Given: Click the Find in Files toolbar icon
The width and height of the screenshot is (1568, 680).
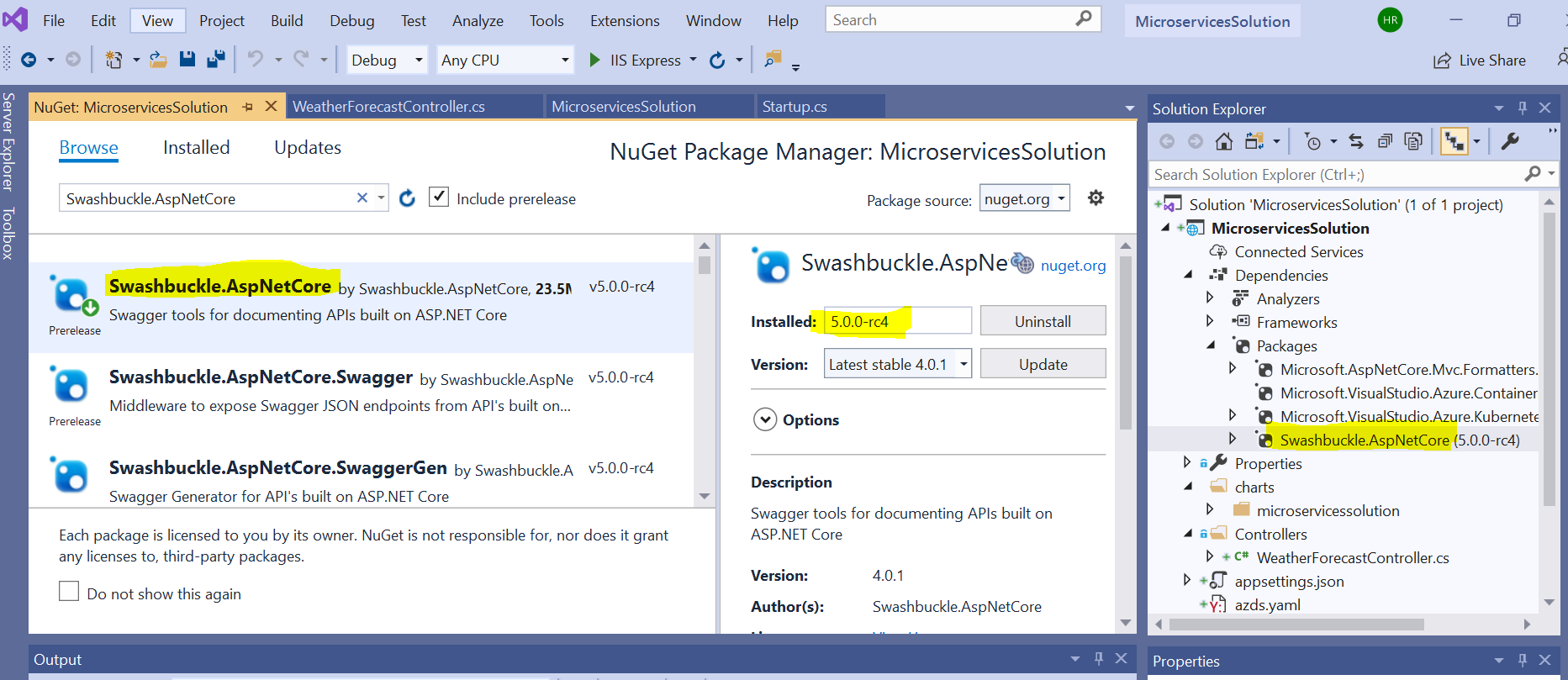Looking at the screenshot, I should pyautogui.click(x=773, y=59).
